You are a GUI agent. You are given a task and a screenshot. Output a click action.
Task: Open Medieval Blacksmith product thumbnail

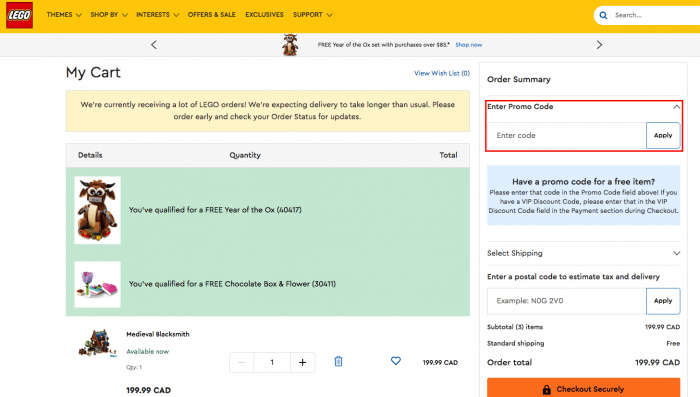coord(97,343)
